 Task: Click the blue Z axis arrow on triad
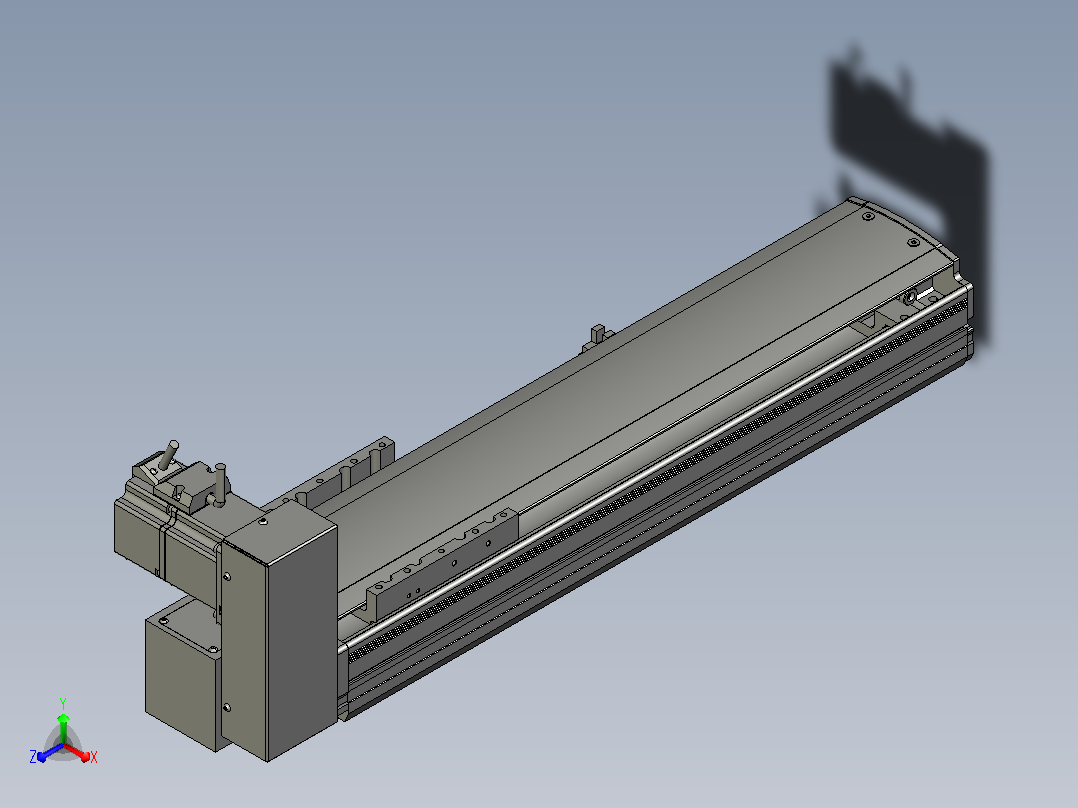(x=50, y=752)
